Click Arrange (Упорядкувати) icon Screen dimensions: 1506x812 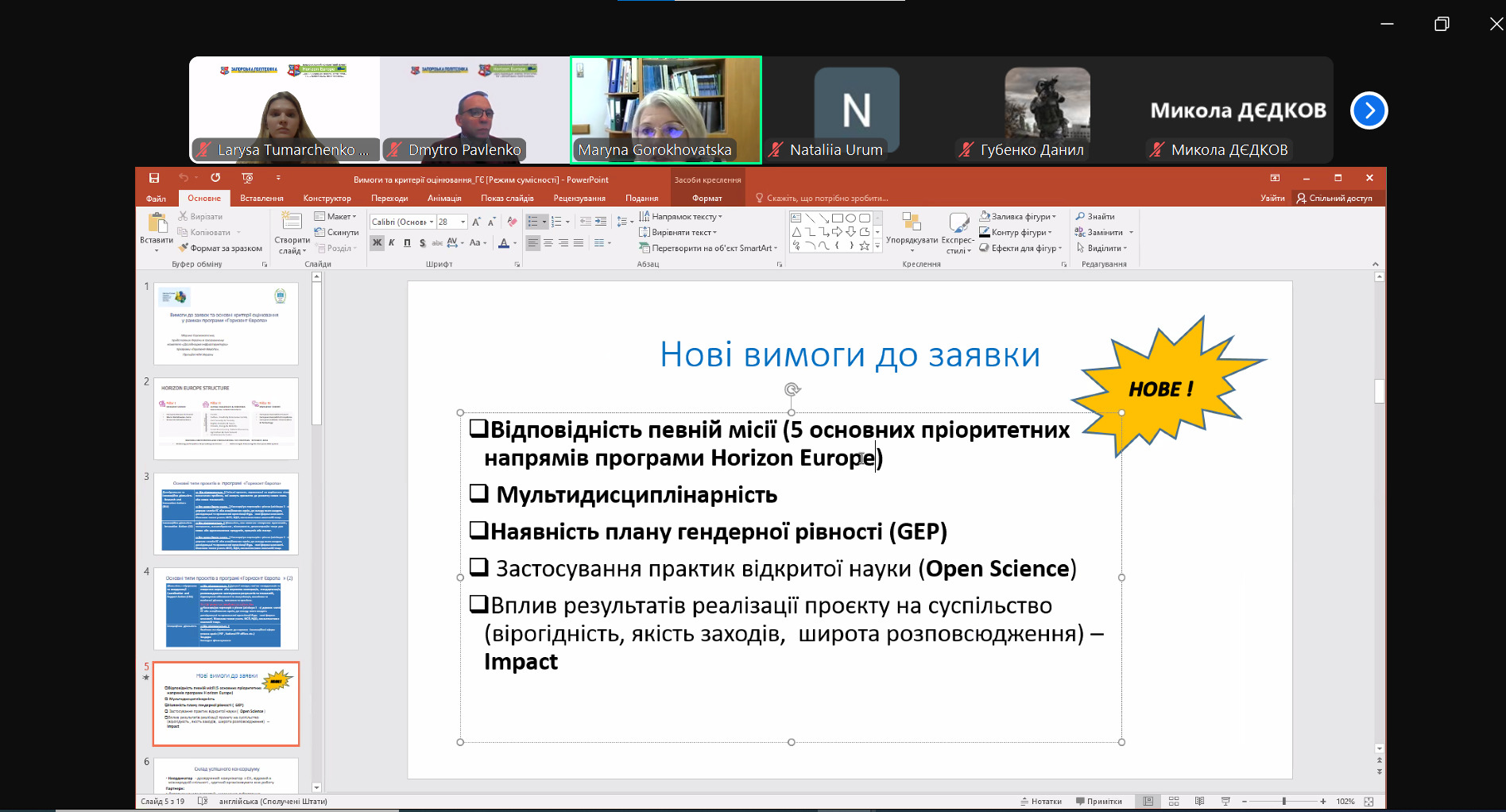(912, 222)
